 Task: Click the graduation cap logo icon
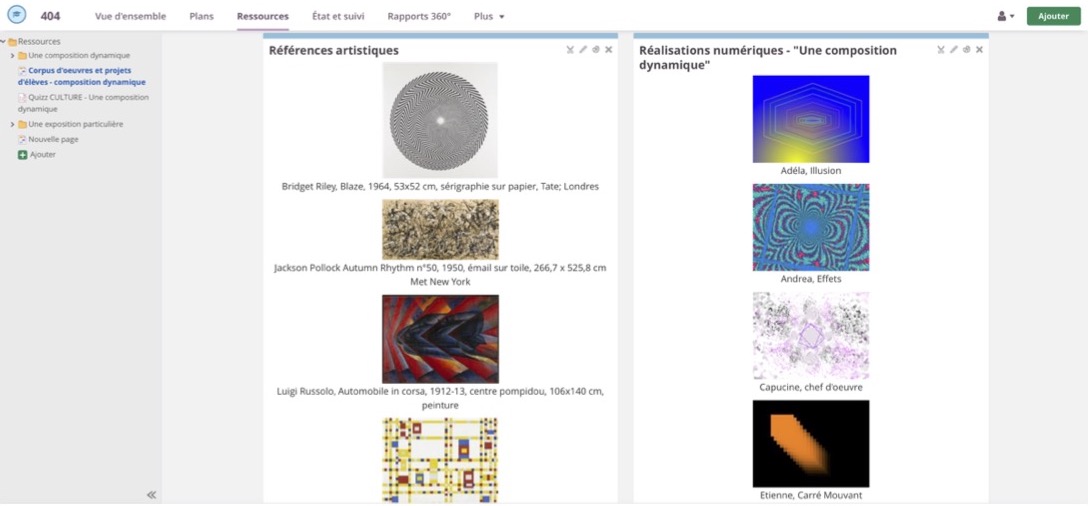pos(17,16)
